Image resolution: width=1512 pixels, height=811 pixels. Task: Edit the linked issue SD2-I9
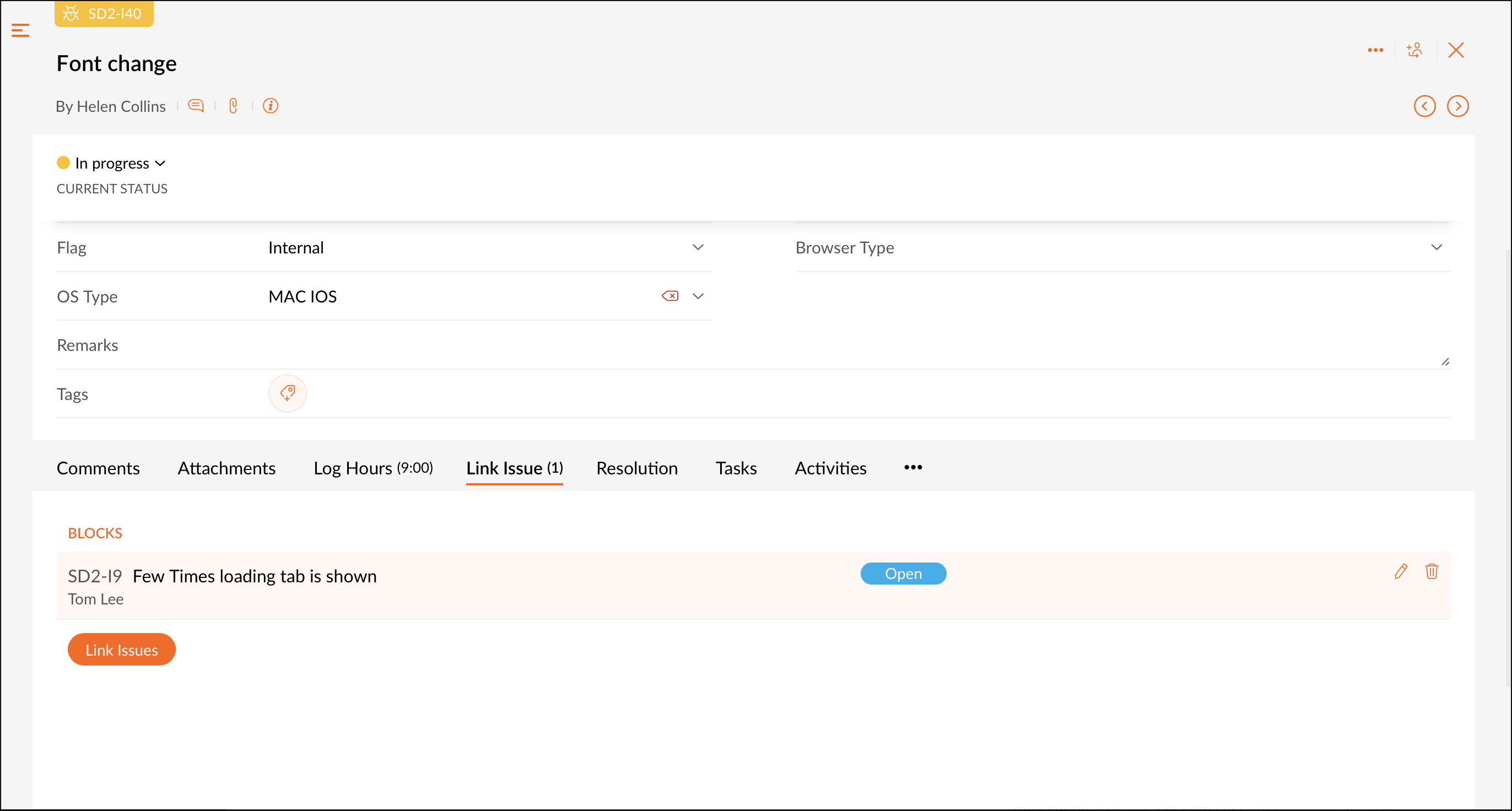pyautogui.click(x=1401, y=571)
